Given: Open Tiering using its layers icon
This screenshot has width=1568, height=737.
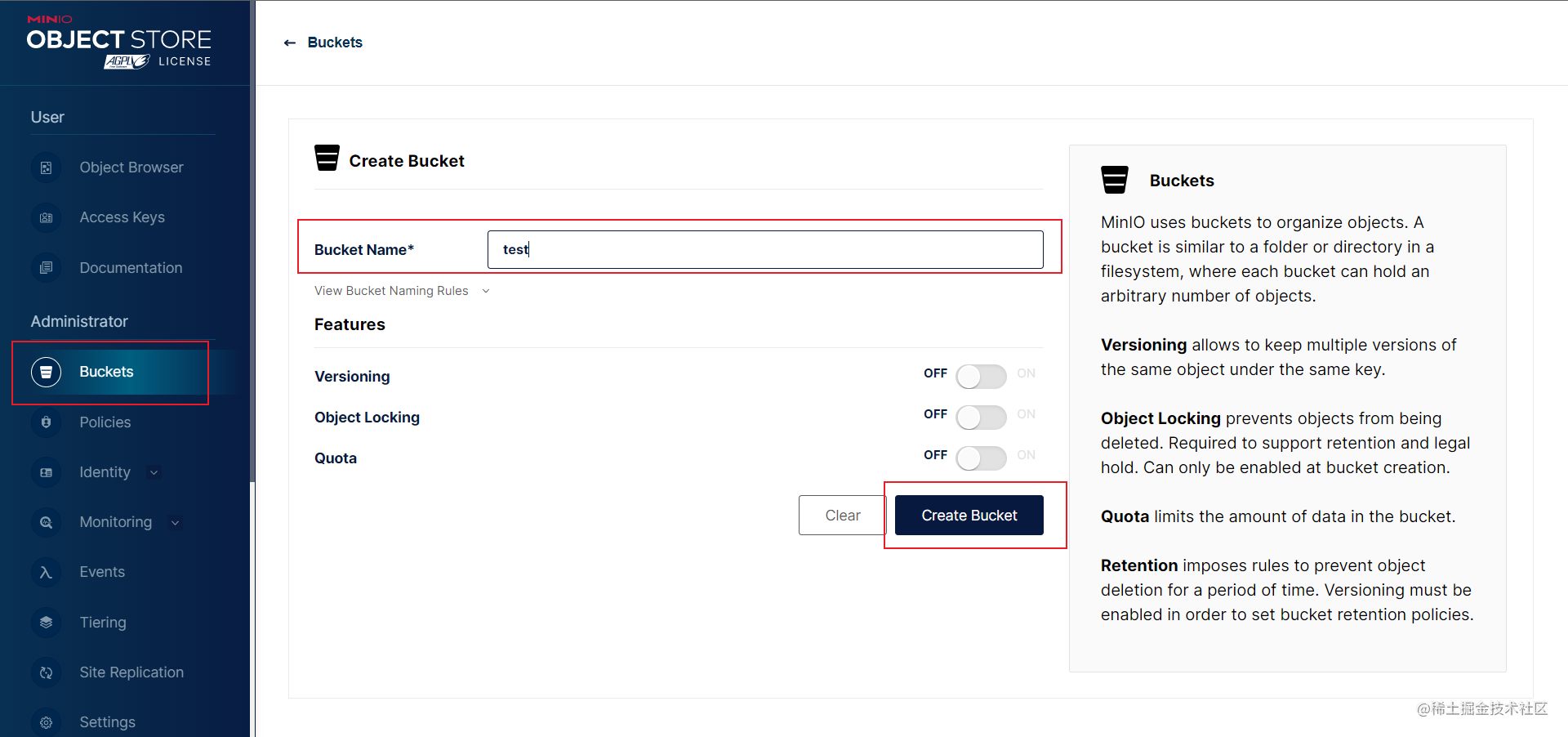Looking at the screenshot, I should coord(47,623).
